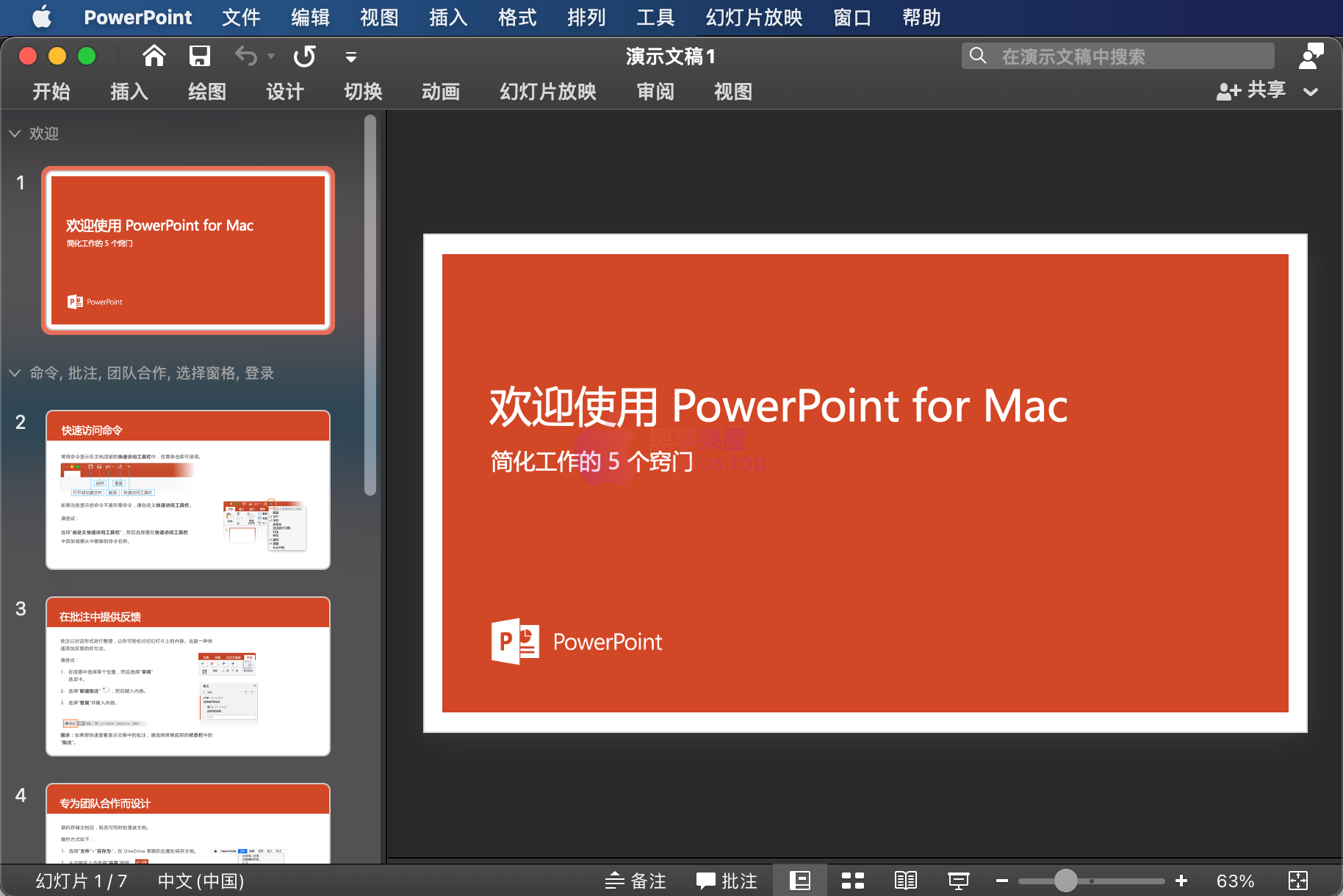
Task: Click the fit slide to window icon
Action: [x=1298, y=881]
